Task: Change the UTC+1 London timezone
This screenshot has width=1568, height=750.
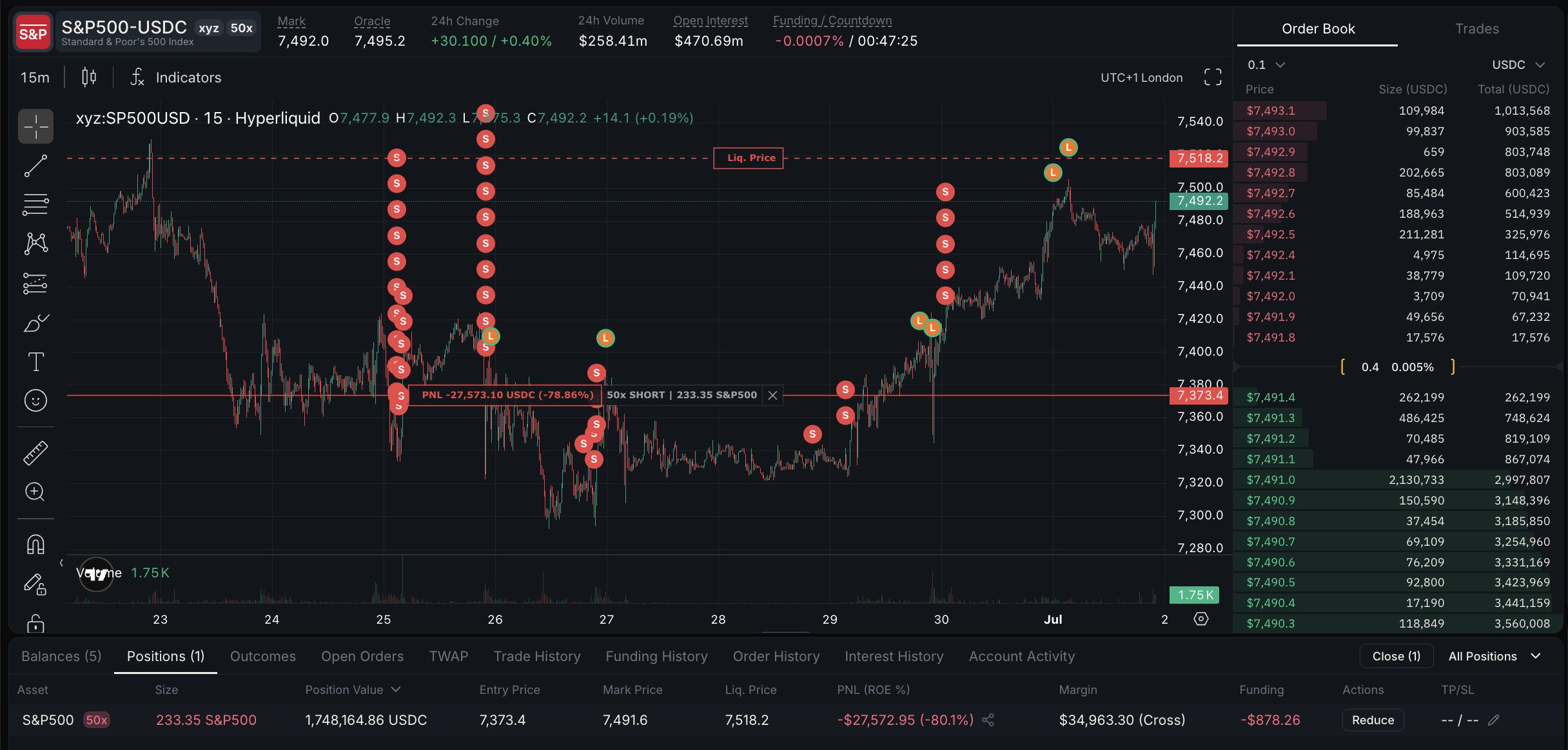Action: click(1141, 77)
